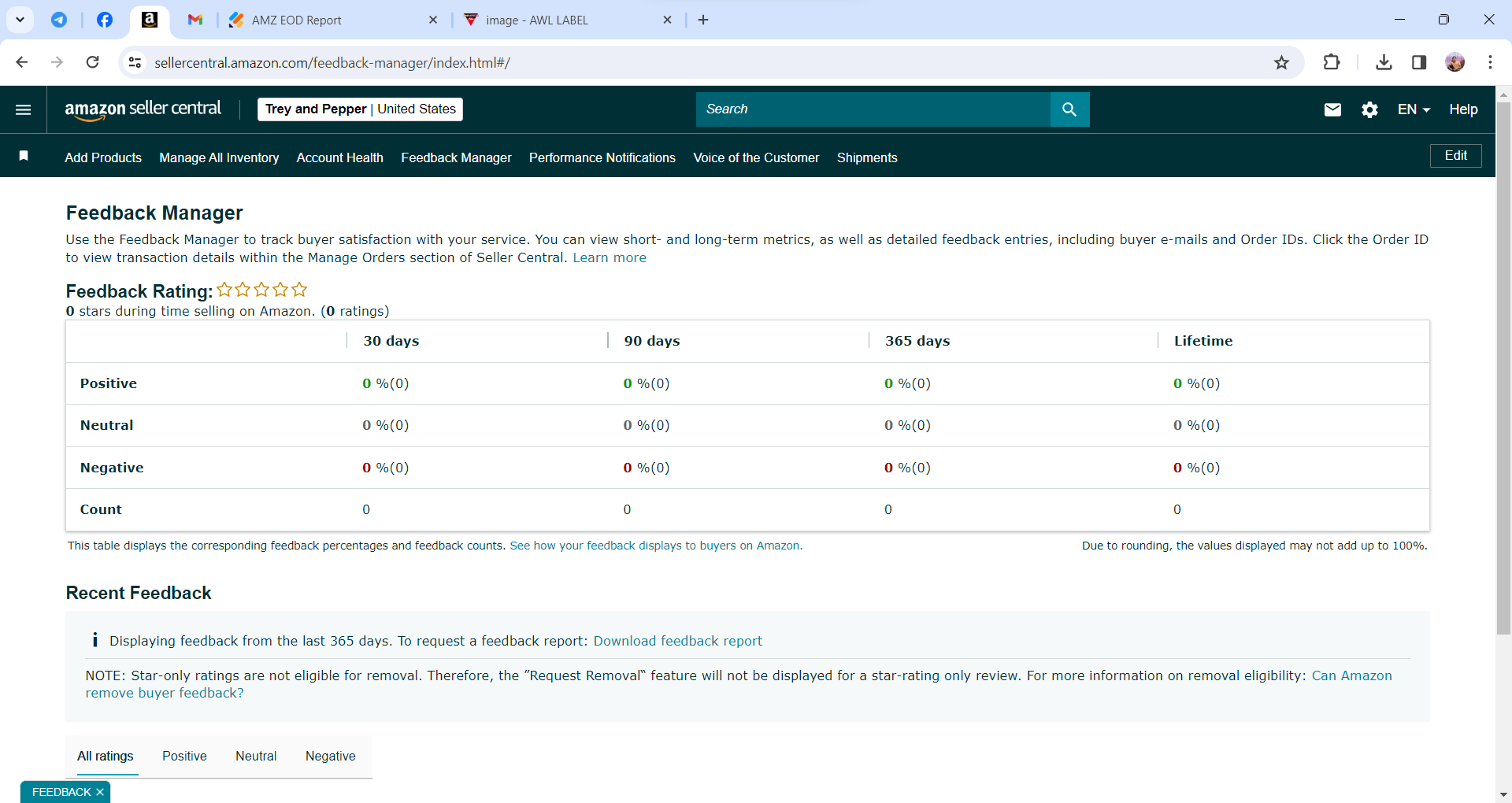Switch to the Positive ratings tab

(x=184, y=756)
